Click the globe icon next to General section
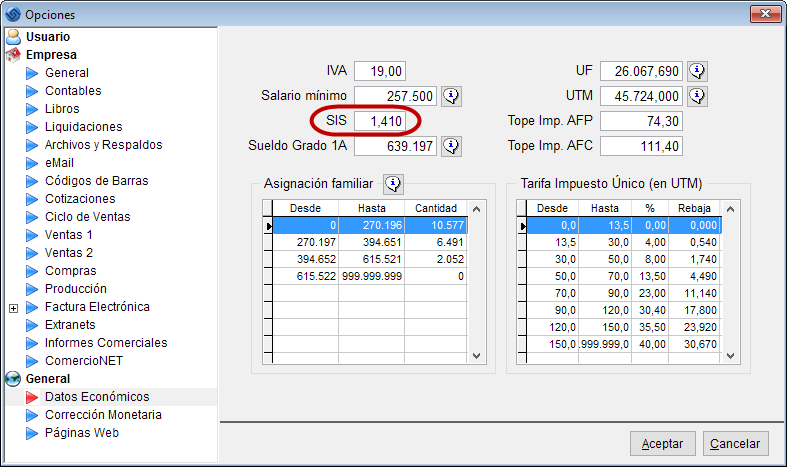 click(x=13, y=379)
